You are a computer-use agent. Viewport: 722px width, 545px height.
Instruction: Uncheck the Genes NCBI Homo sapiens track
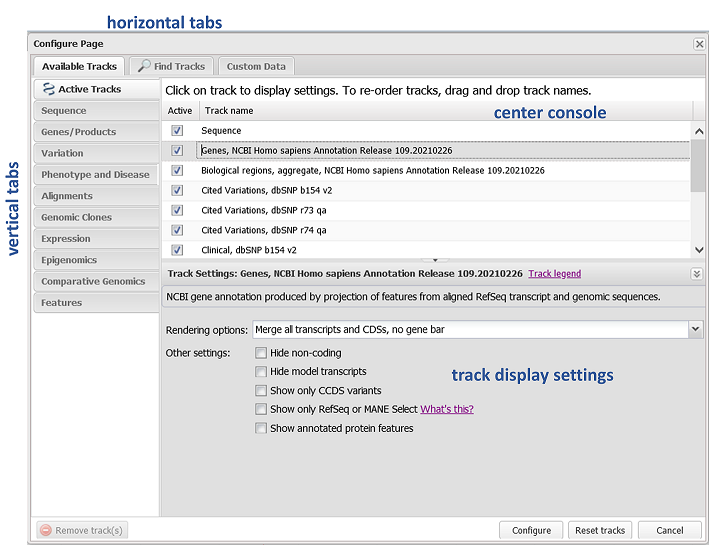(177, 151)
